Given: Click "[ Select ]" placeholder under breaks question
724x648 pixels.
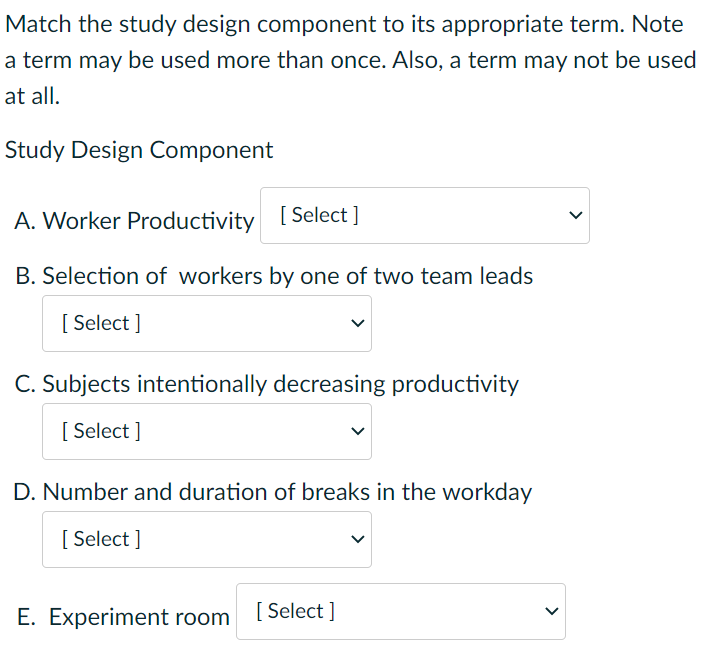Looking at the screenshot, I should click(x=101, y=539).
